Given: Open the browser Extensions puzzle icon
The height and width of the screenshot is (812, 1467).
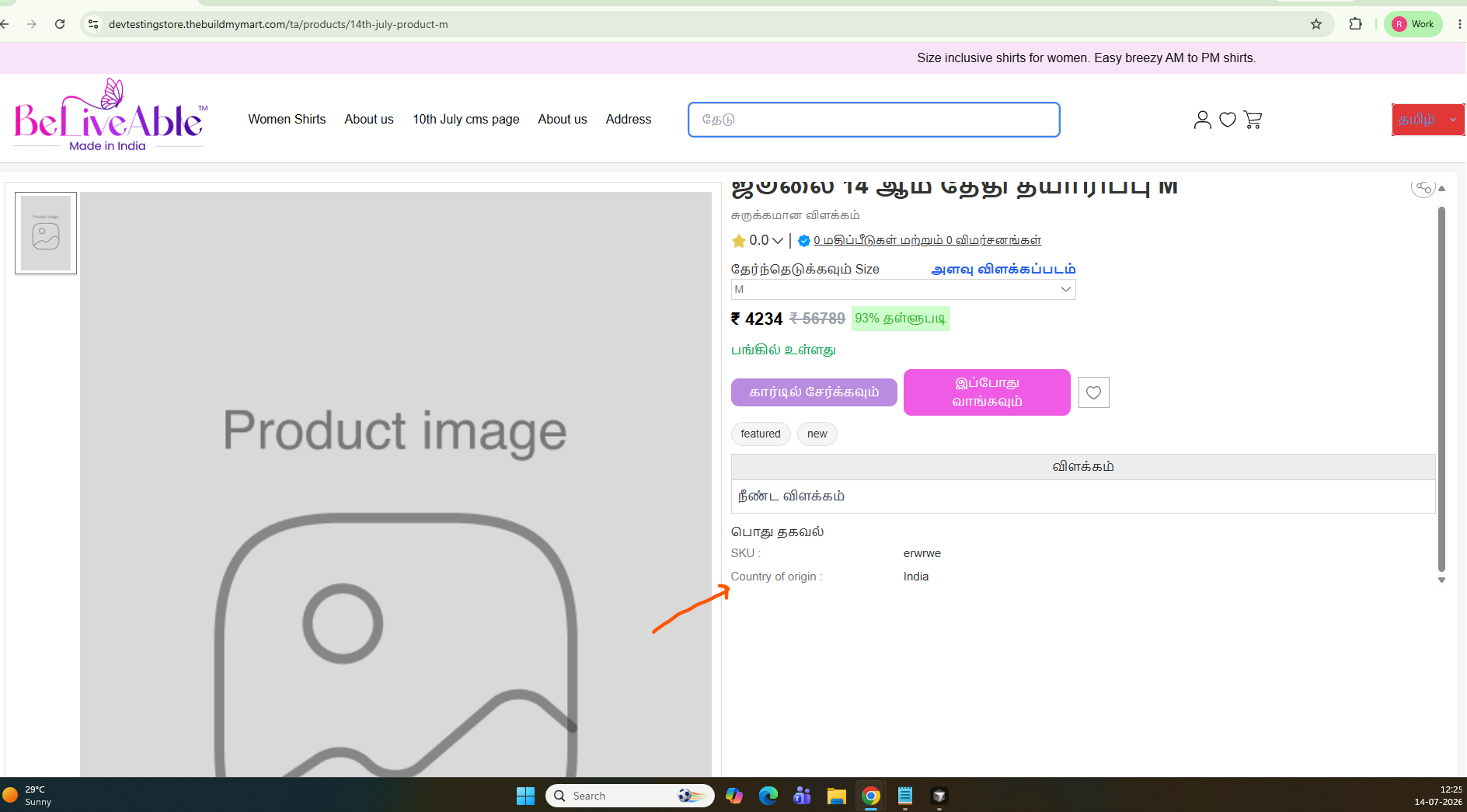Looking at the screenshot, I should (1356, 24).
